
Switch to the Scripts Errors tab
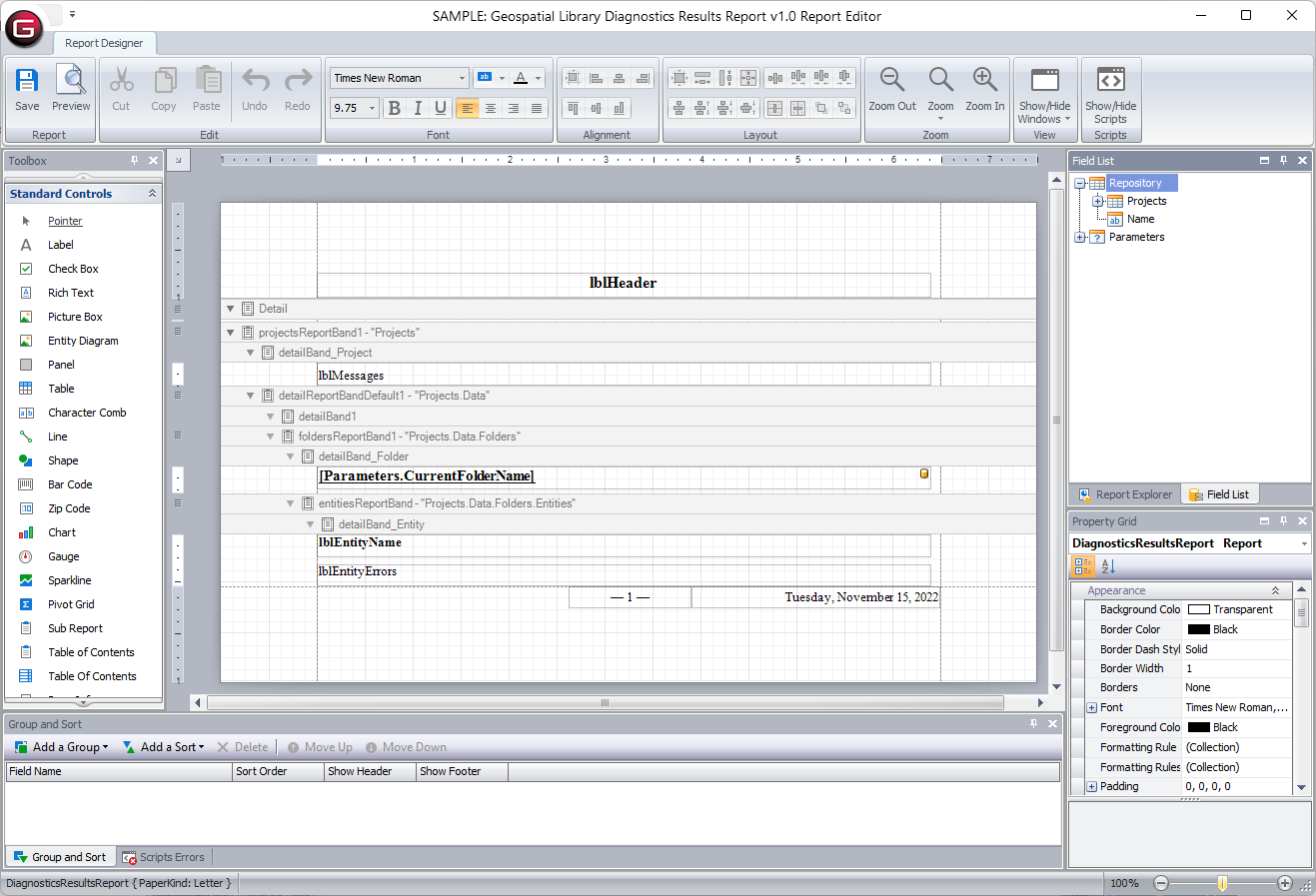(x=163, y=857)
